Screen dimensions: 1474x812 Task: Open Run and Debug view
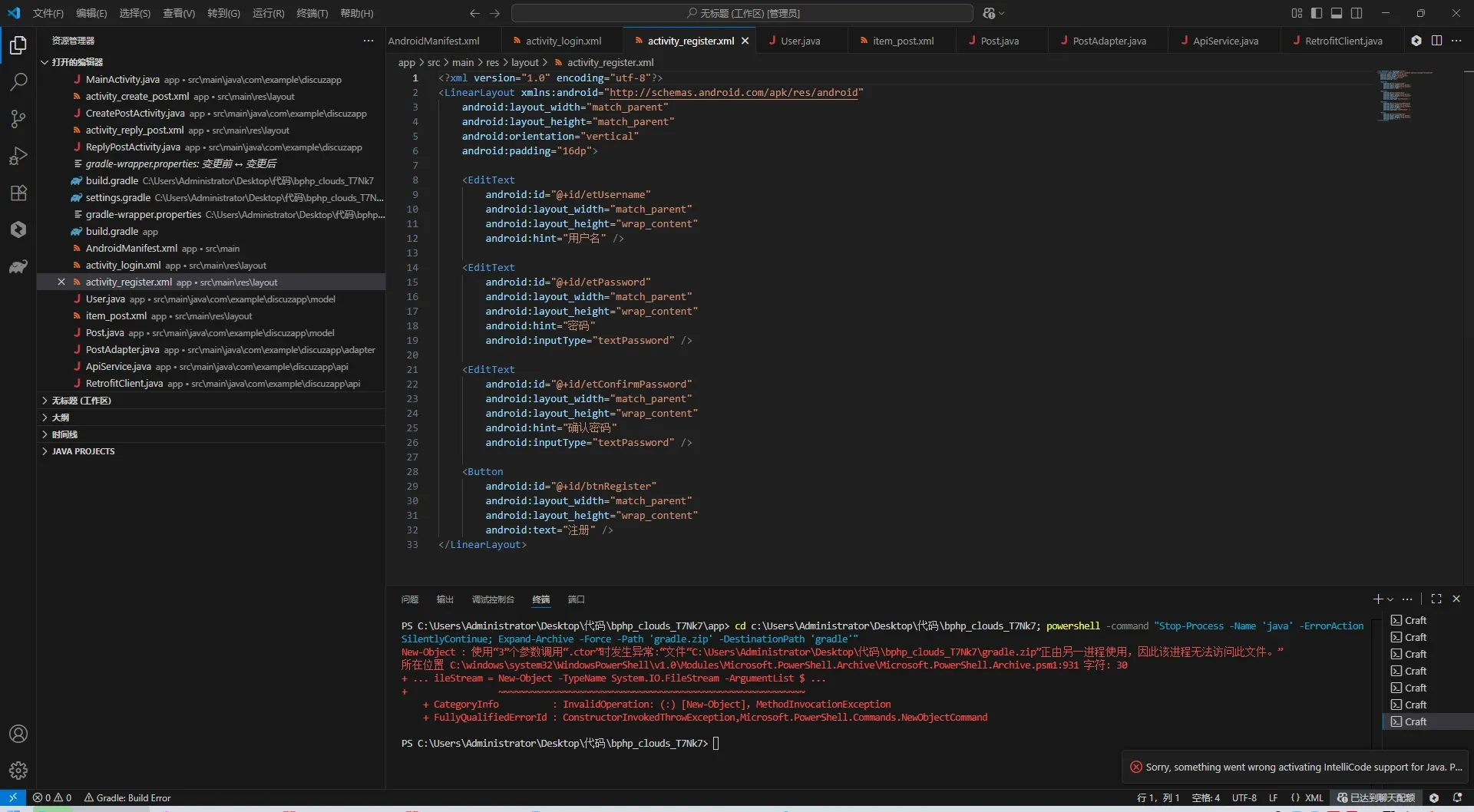(18, 156)
